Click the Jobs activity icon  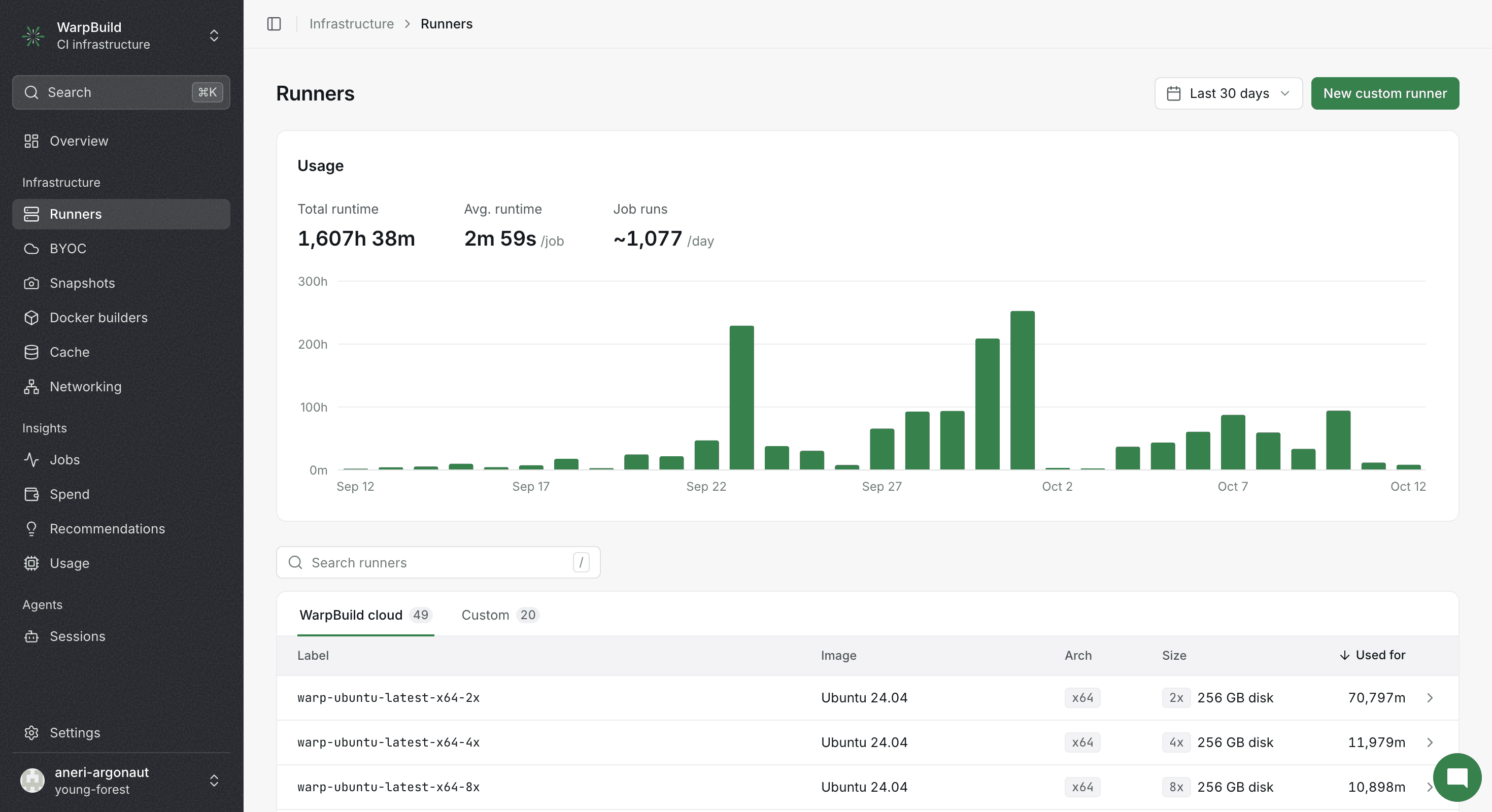[31, 459]
